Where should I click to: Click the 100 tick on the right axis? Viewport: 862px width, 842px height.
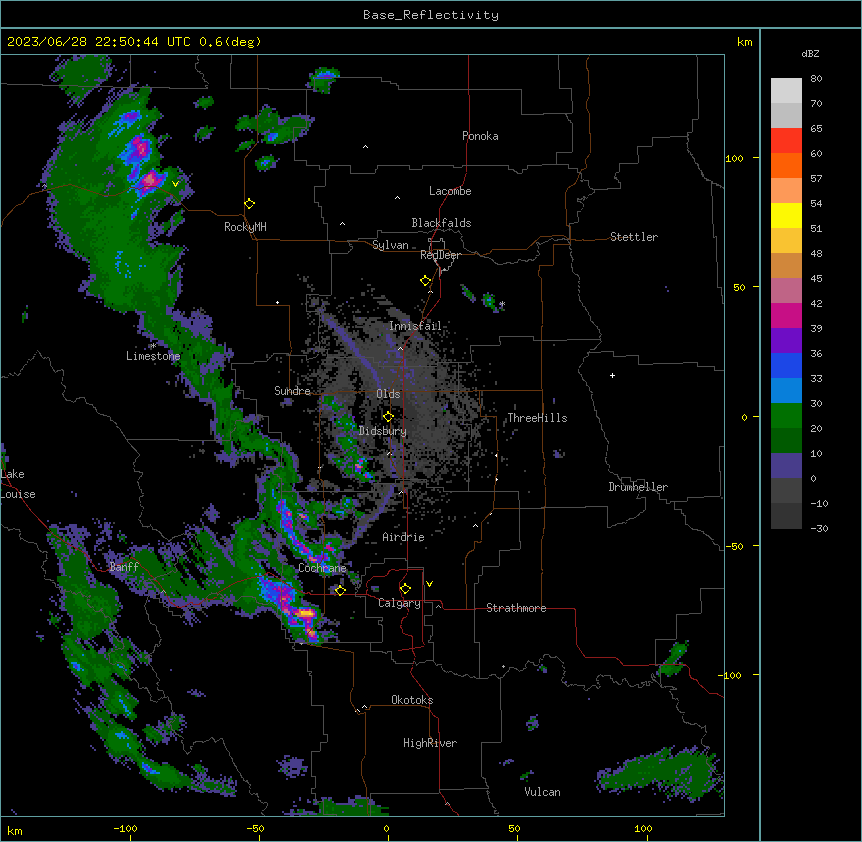[734, 159]
